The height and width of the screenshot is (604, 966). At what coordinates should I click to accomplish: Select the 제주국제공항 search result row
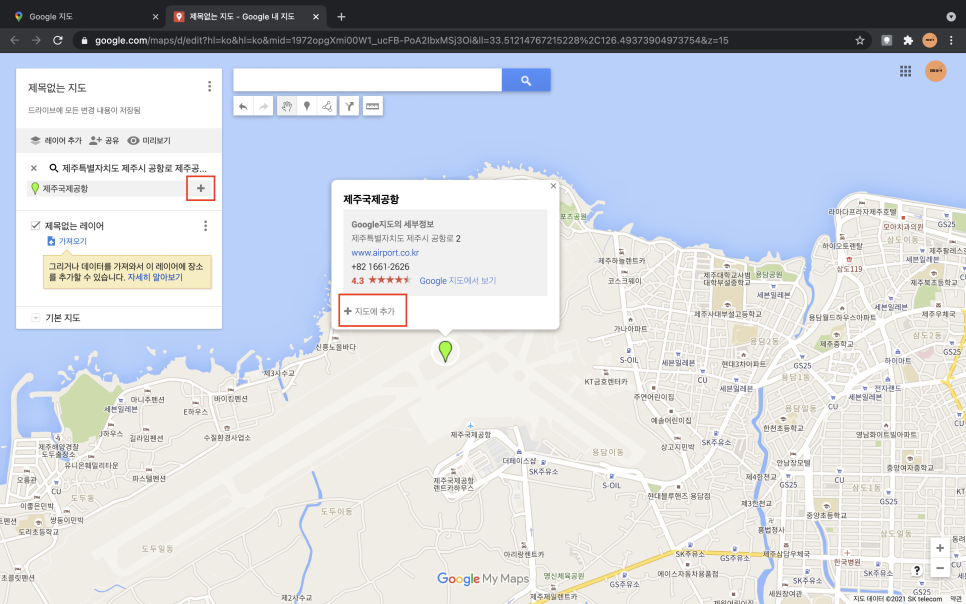(107, 189)
